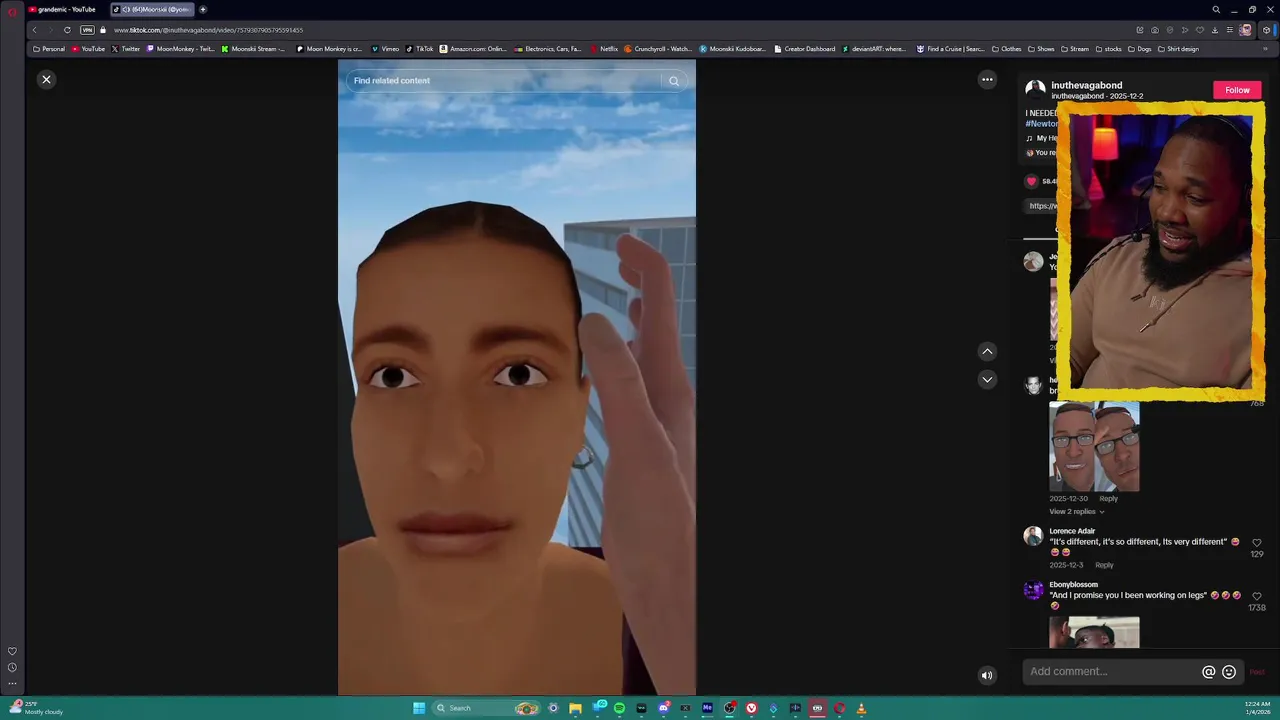The height and width of the screenshot is (720, 1280).
Task: Click Ebonyblossom's avatar
Action: pos(1033,590)
